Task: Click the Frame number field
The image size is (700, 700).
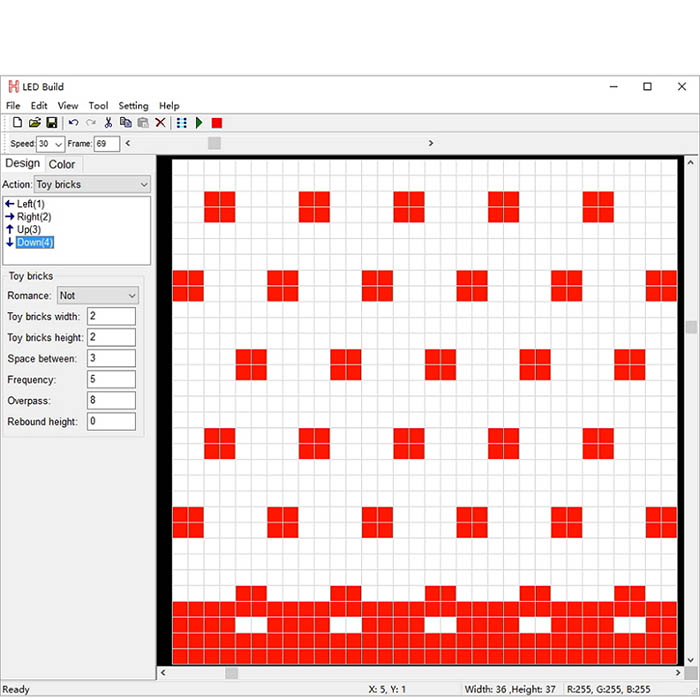Action: (107, 144)
